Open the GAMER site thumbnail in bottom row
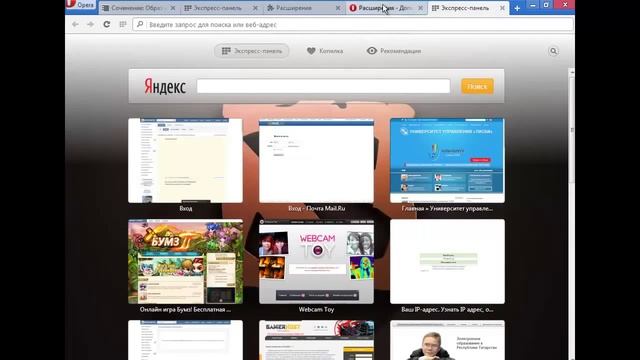This screenshot has height=360, width=640. [x=316, y=340]
